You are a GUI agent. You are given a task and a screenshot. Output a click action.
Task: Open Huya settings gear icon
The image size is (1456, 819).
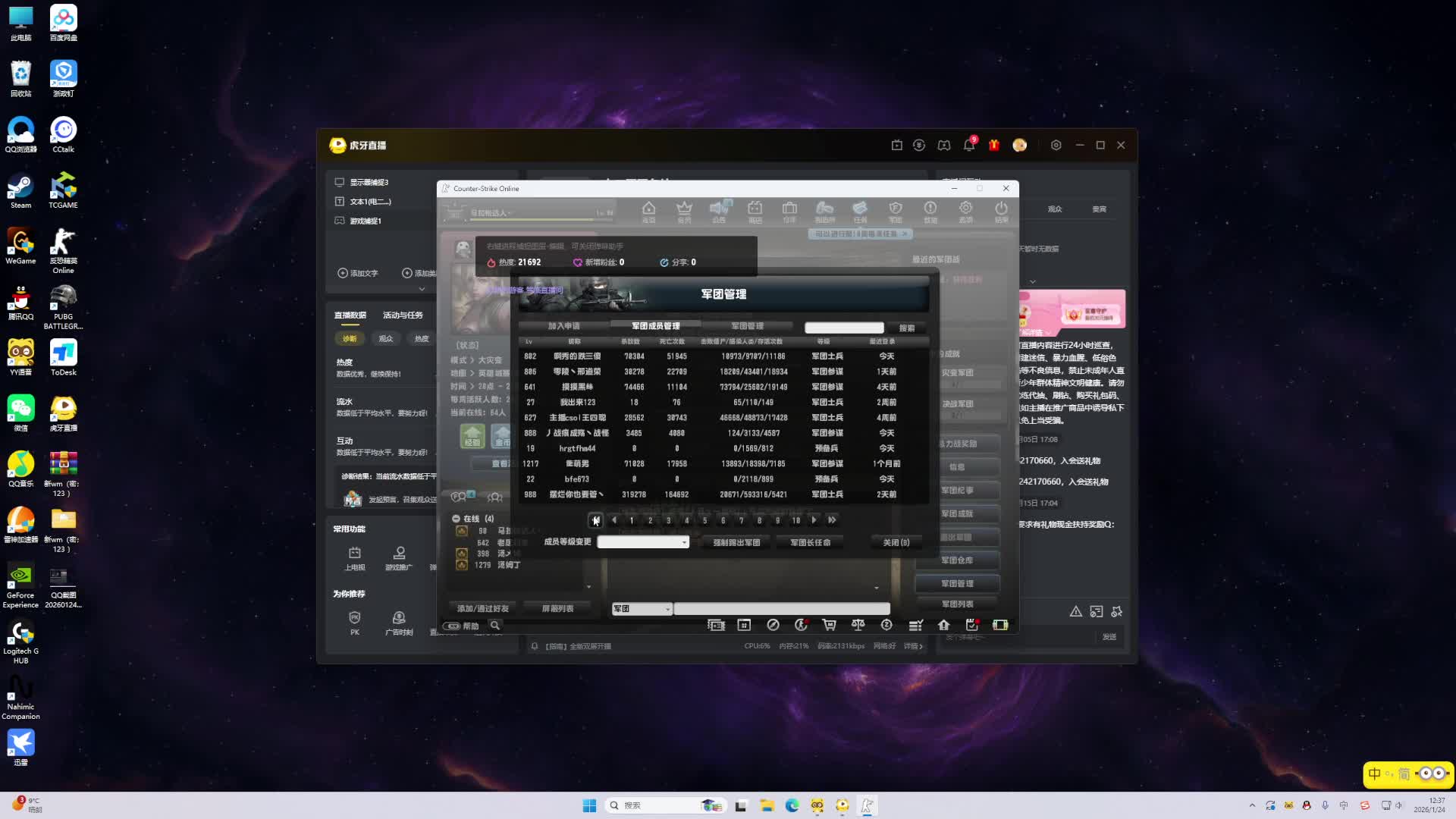tap(1056, 145)
